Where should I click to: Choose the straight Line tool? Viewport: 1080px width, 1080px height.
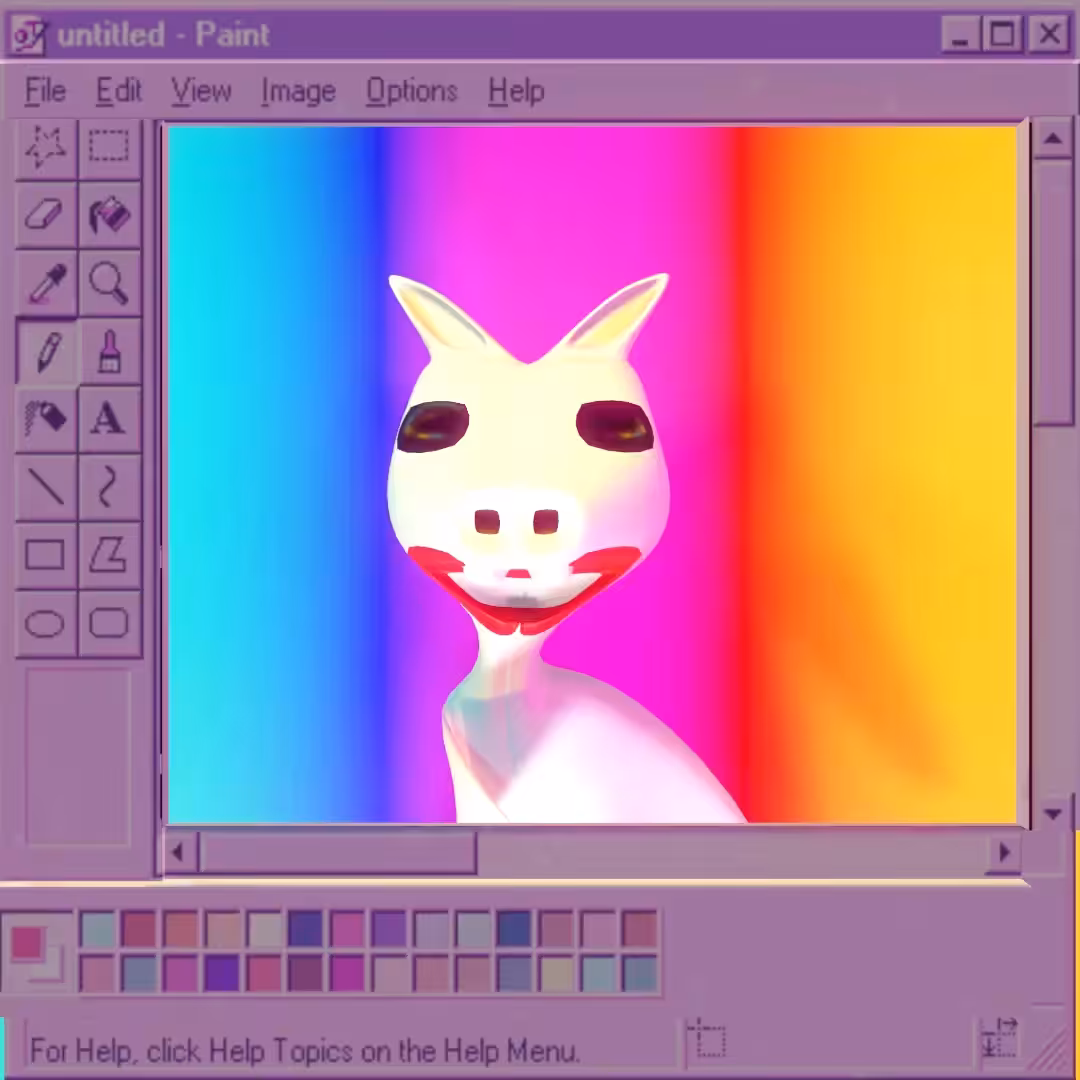(x=46, y=486)
